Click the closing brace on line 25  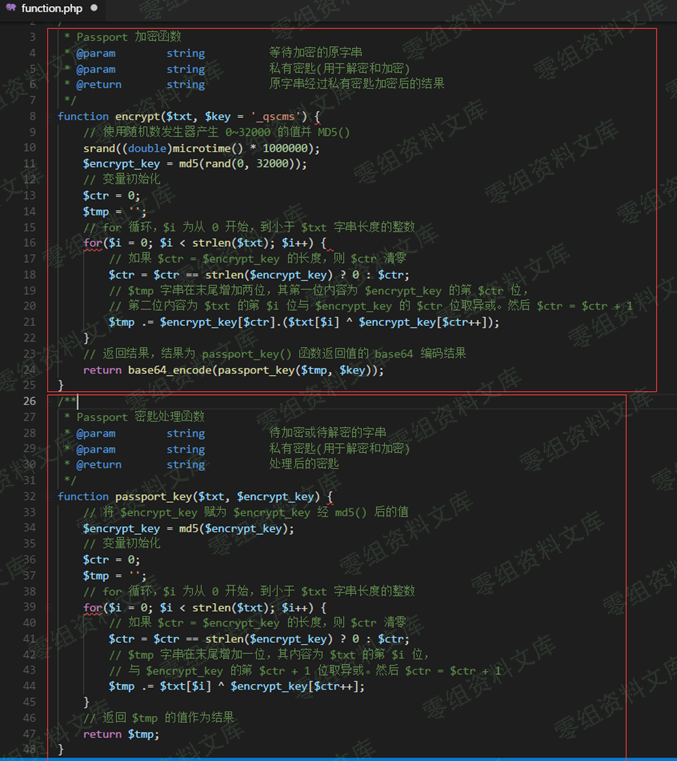(x=61, y=385)
